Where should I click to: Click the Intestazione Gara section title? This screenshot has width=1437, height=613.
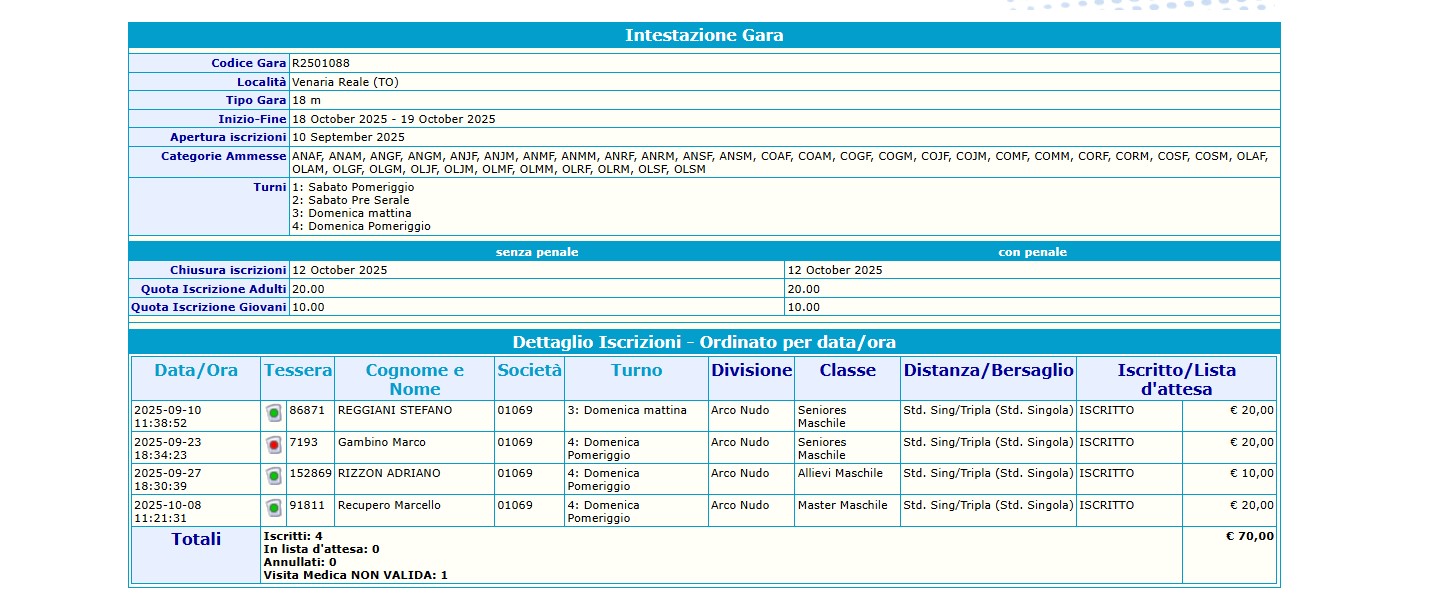[x=704, y=36]
